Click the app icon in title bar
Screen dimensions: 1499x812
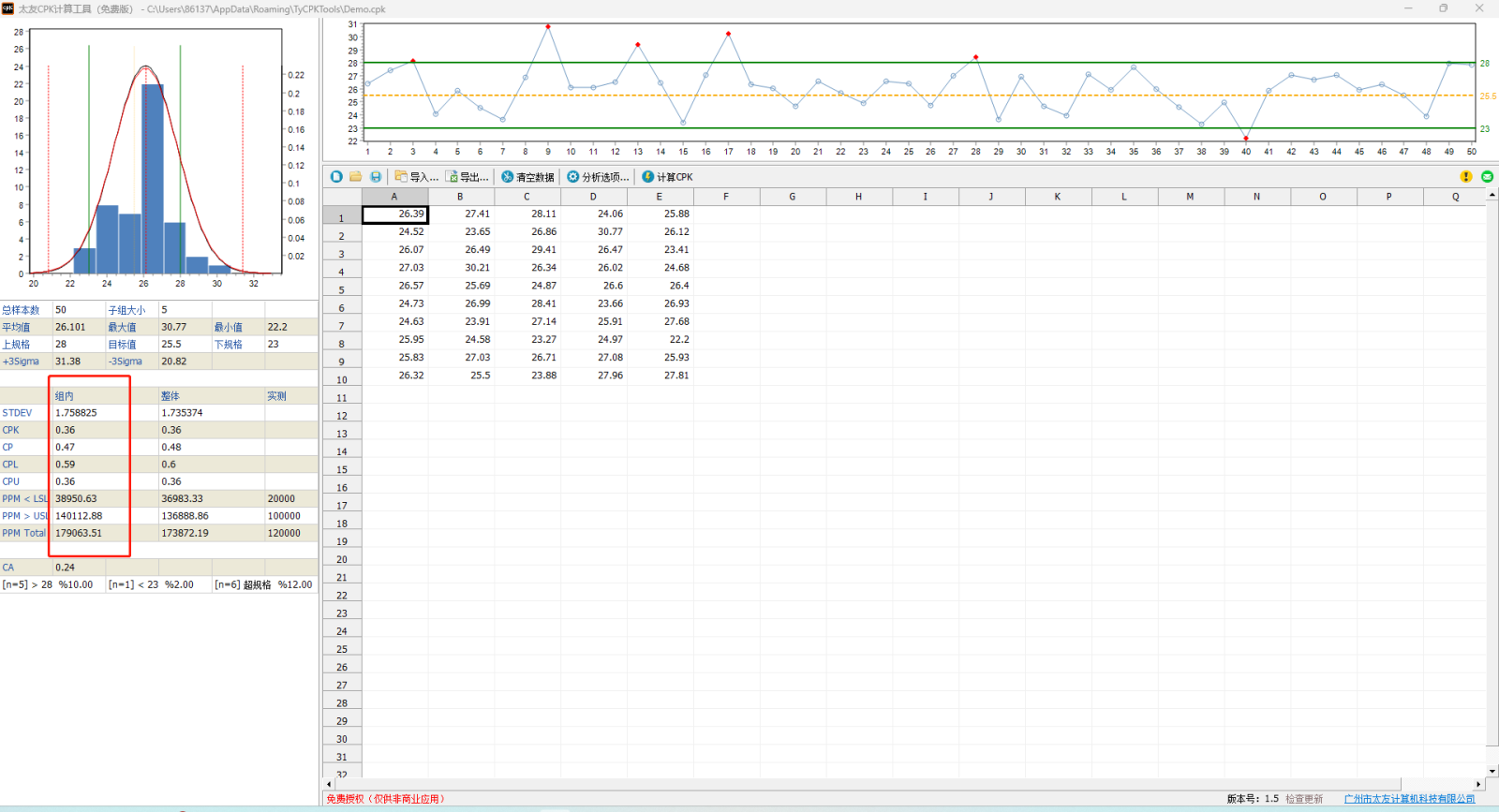[8, 8]
